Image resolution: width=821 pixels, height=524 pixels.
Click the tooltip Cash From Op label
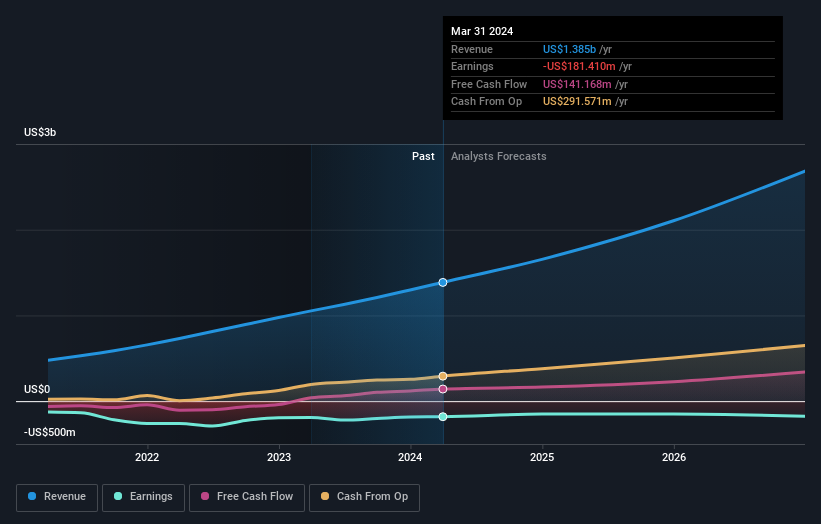pos(486,102)
